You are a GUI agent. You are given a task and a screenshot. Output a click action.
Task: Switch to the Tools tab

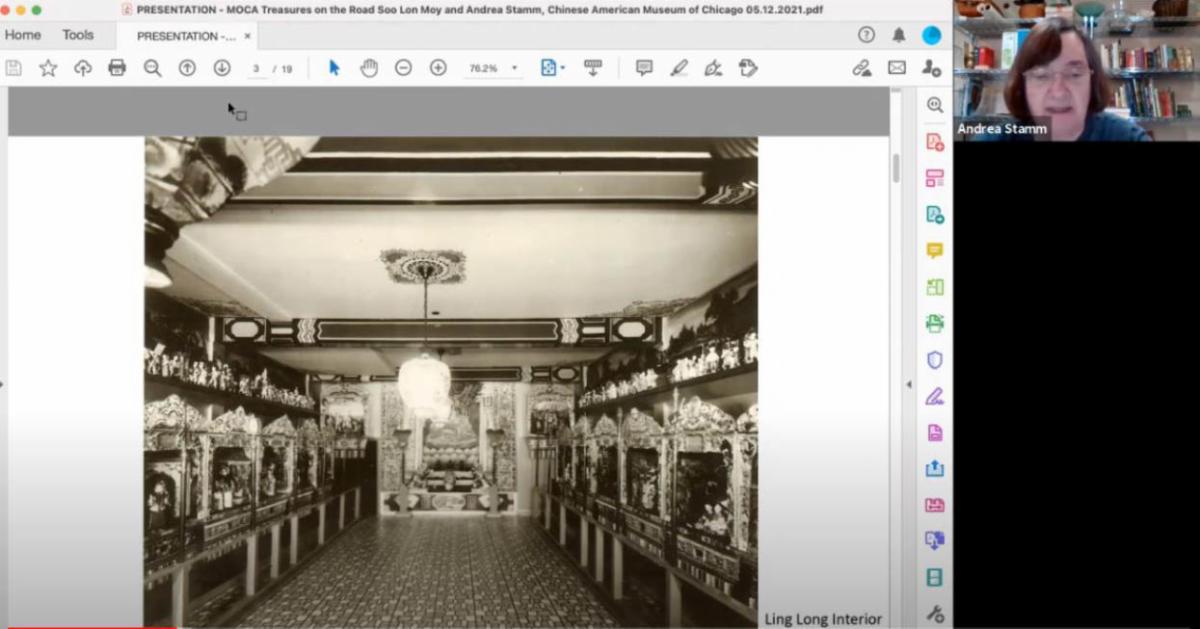point(78,35)
